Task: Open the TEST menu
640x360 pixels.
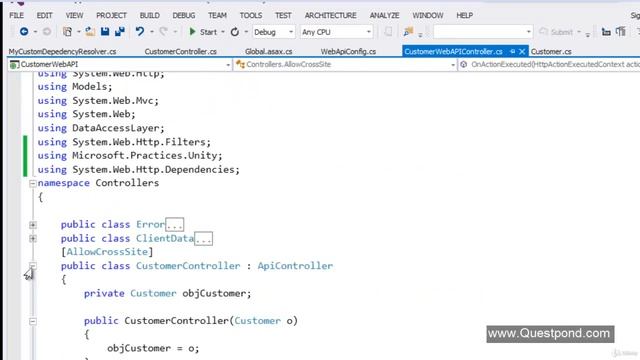Action: coord(283,16)
